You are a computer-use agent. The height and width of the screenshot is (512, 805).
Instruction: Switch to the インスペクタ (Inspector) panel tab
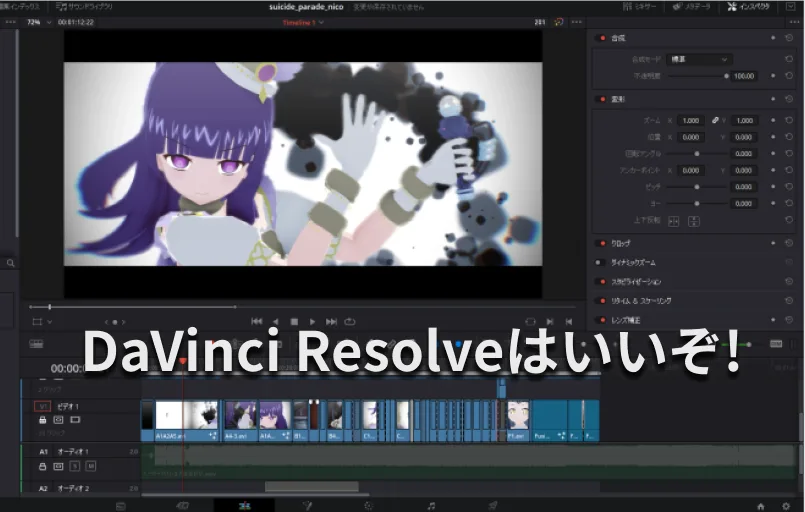point(760,6)
